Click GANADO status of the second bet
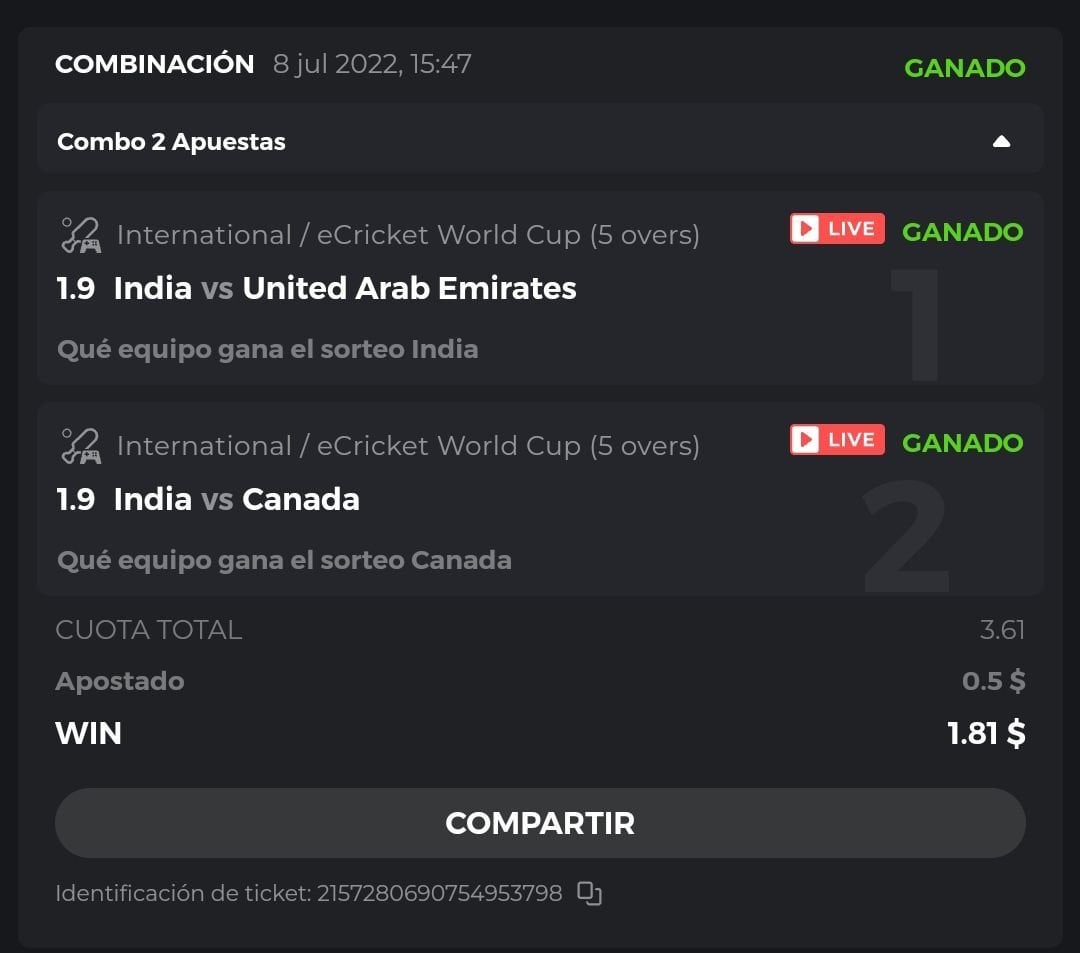Image resolution: width=1080 pixels, height=953 pixels. 962,443
